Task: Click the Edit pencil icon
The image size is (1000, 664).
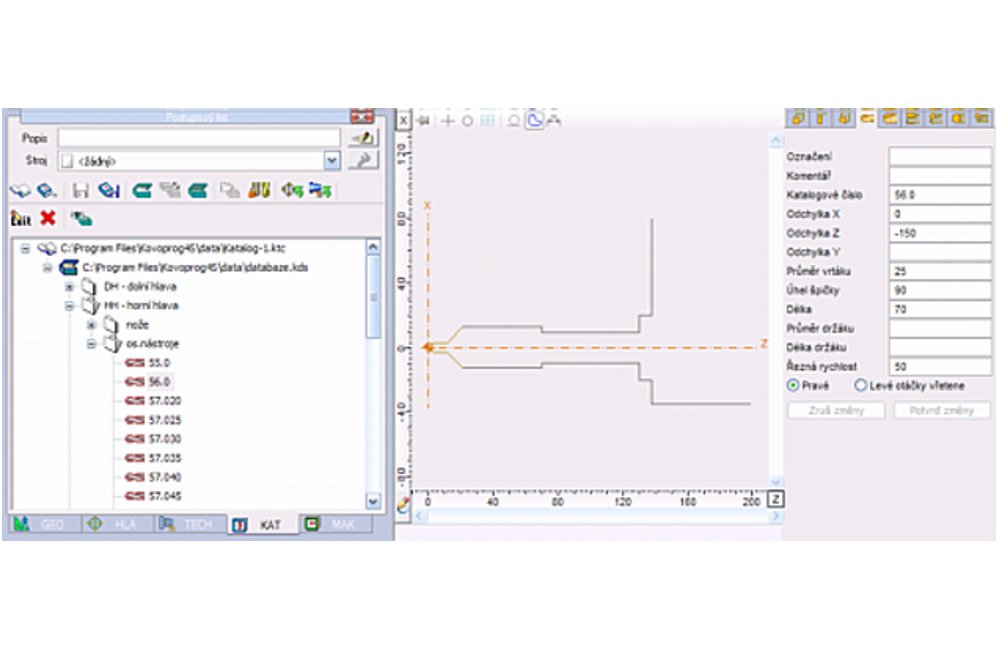Action: pyautogui.click(x=20, y=219)
